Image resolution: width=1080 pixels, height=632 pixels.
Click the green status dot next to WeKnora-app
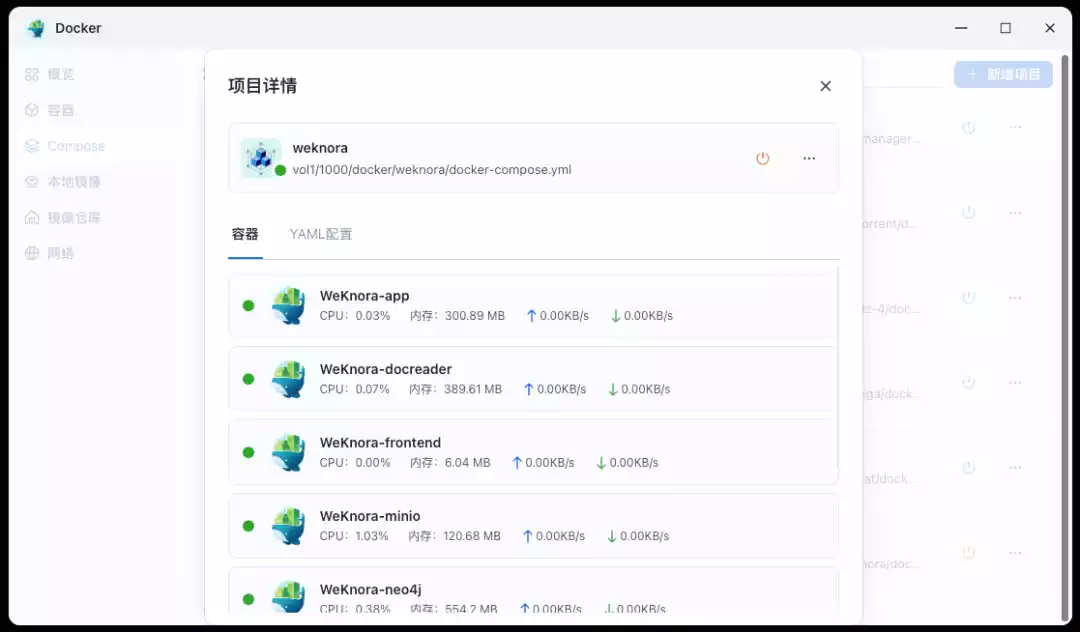click(x=248, y=306)
